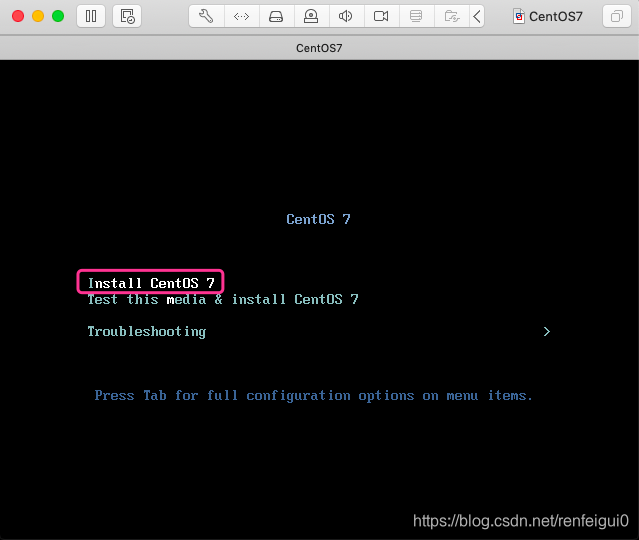639x540 pixels.
Task: Open virtual machine settings wrench icon
Action: 206,16
